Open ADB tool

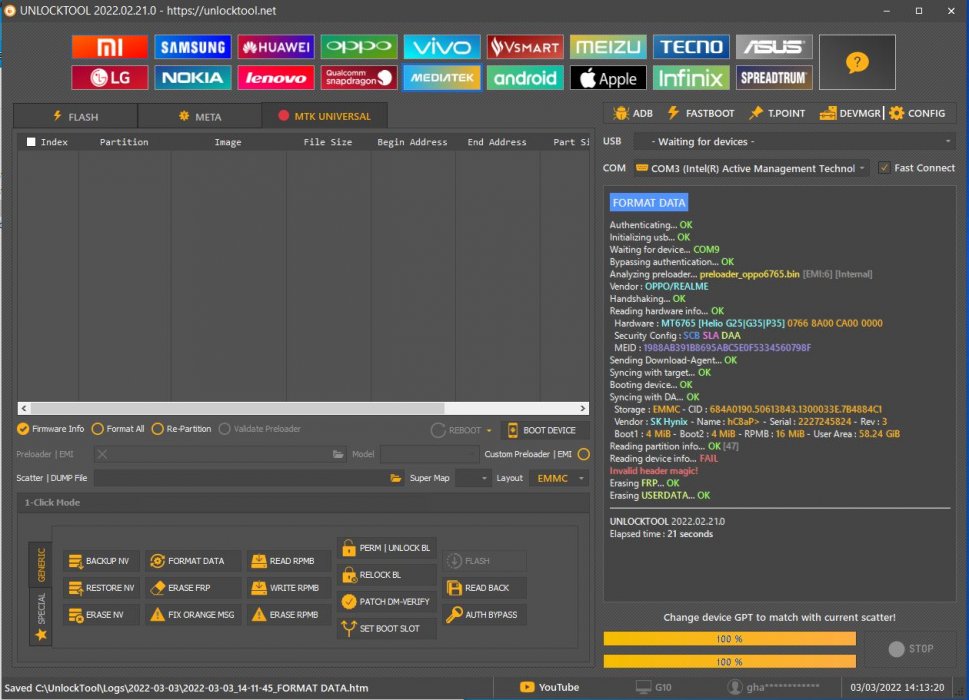[x=633, y=113]
